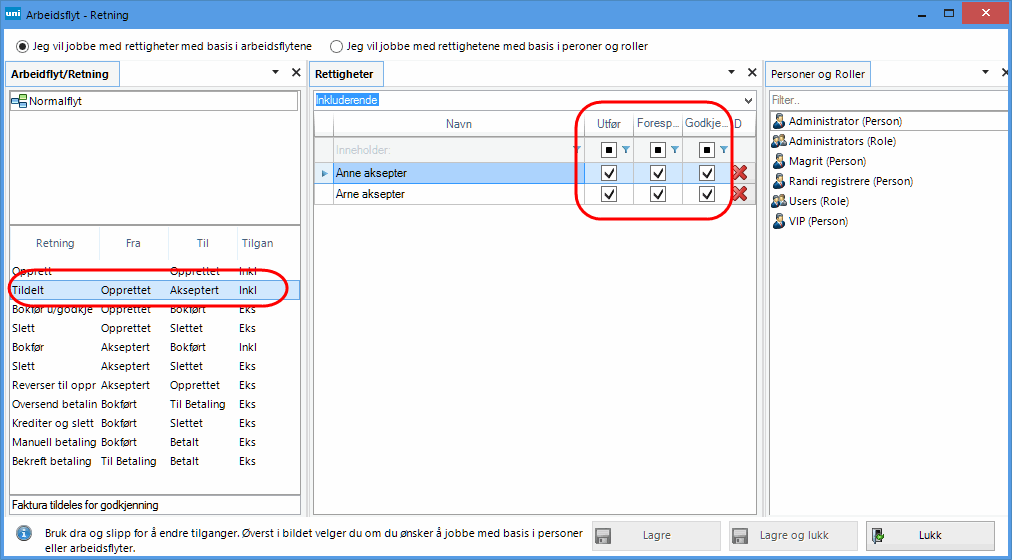
Task: Select the Administrators (Role) icon entry
Action: pos(779,141)
